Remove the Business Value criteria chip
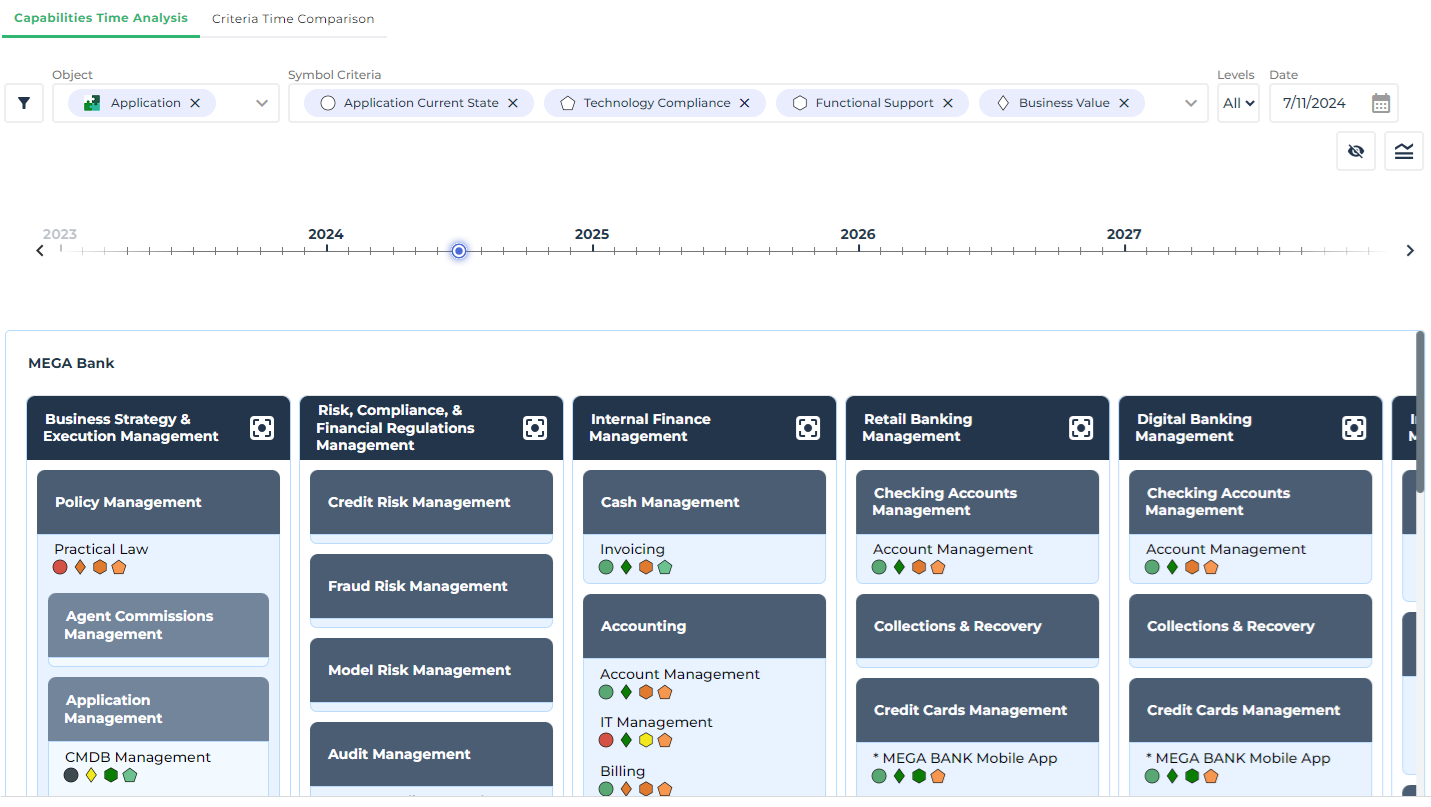 pos(1124,103)
